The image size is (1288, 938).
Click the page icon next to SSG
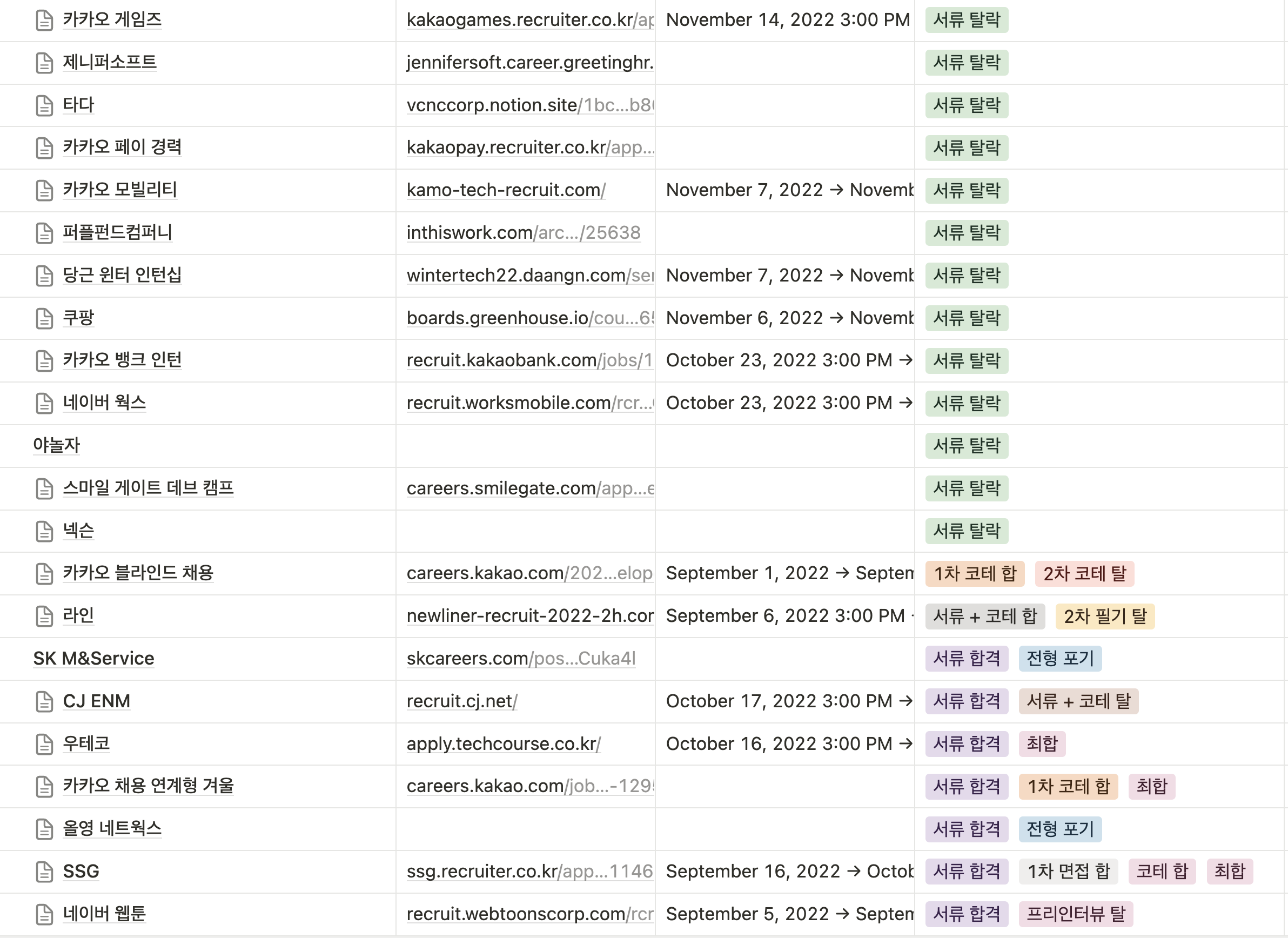click(x=44, y=872)
